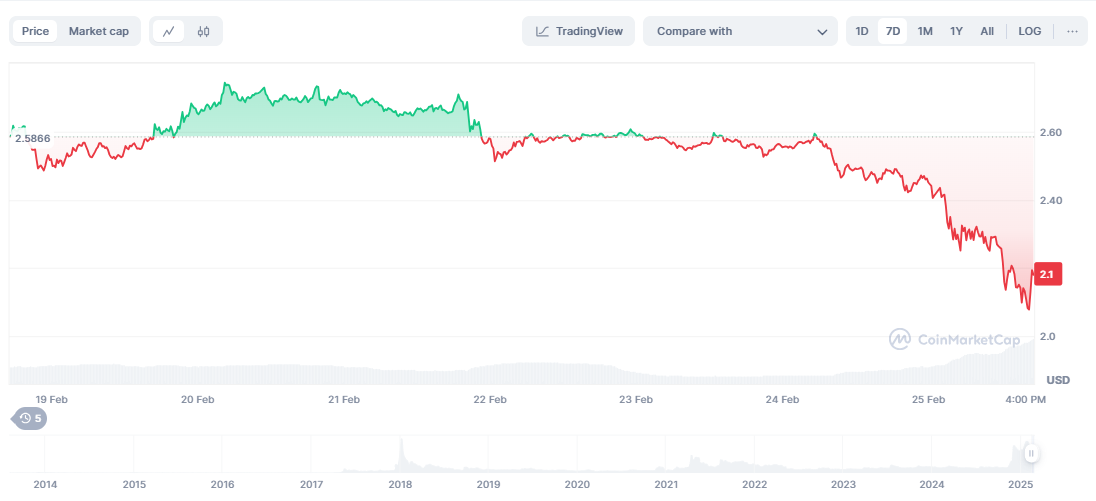The width and height of the screenshot is (1096, 501).
Task: Open the TradingView chart
Action: [579, 31]
